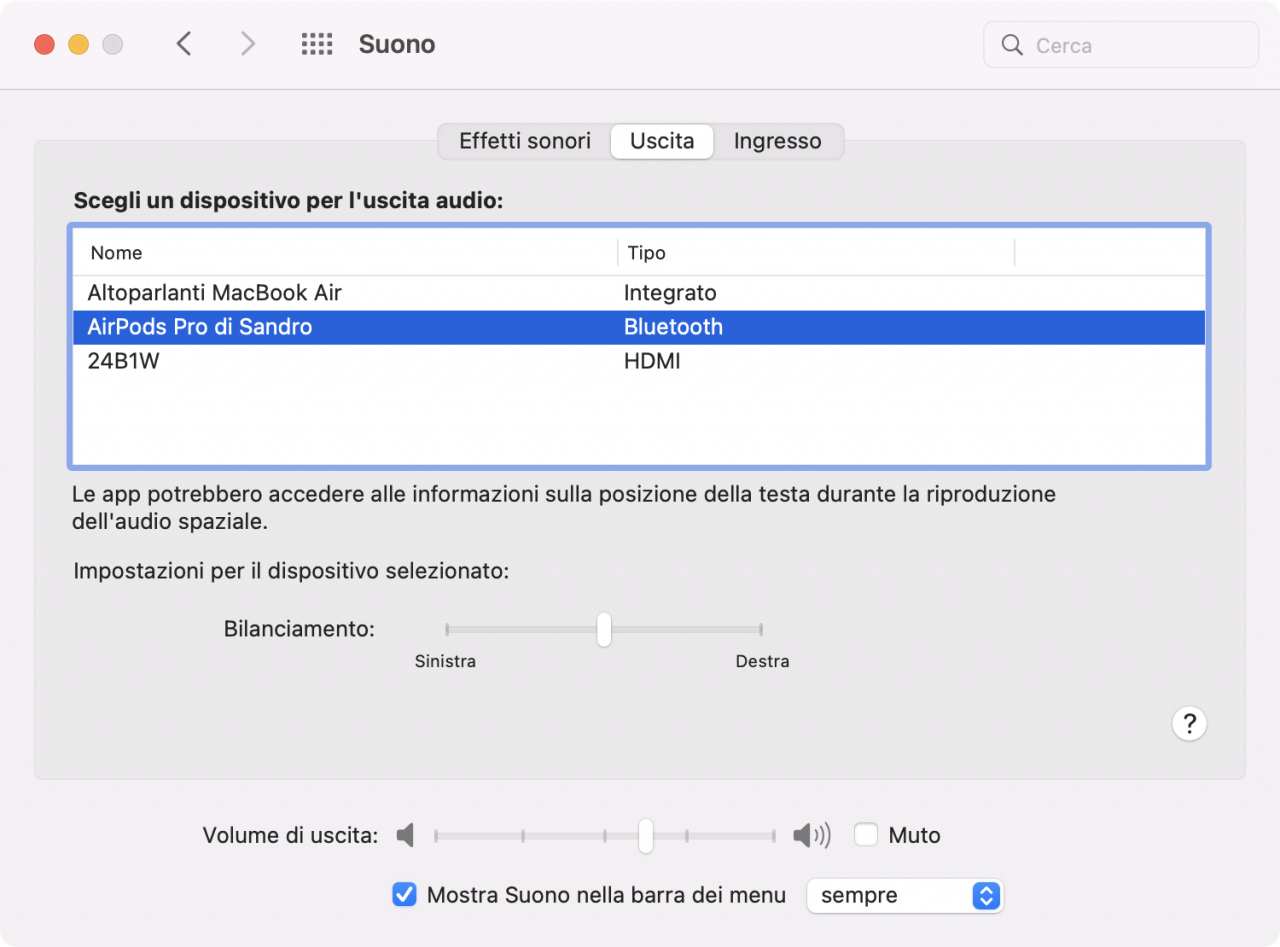Click the Bluetooth type cell

[673, 327]
